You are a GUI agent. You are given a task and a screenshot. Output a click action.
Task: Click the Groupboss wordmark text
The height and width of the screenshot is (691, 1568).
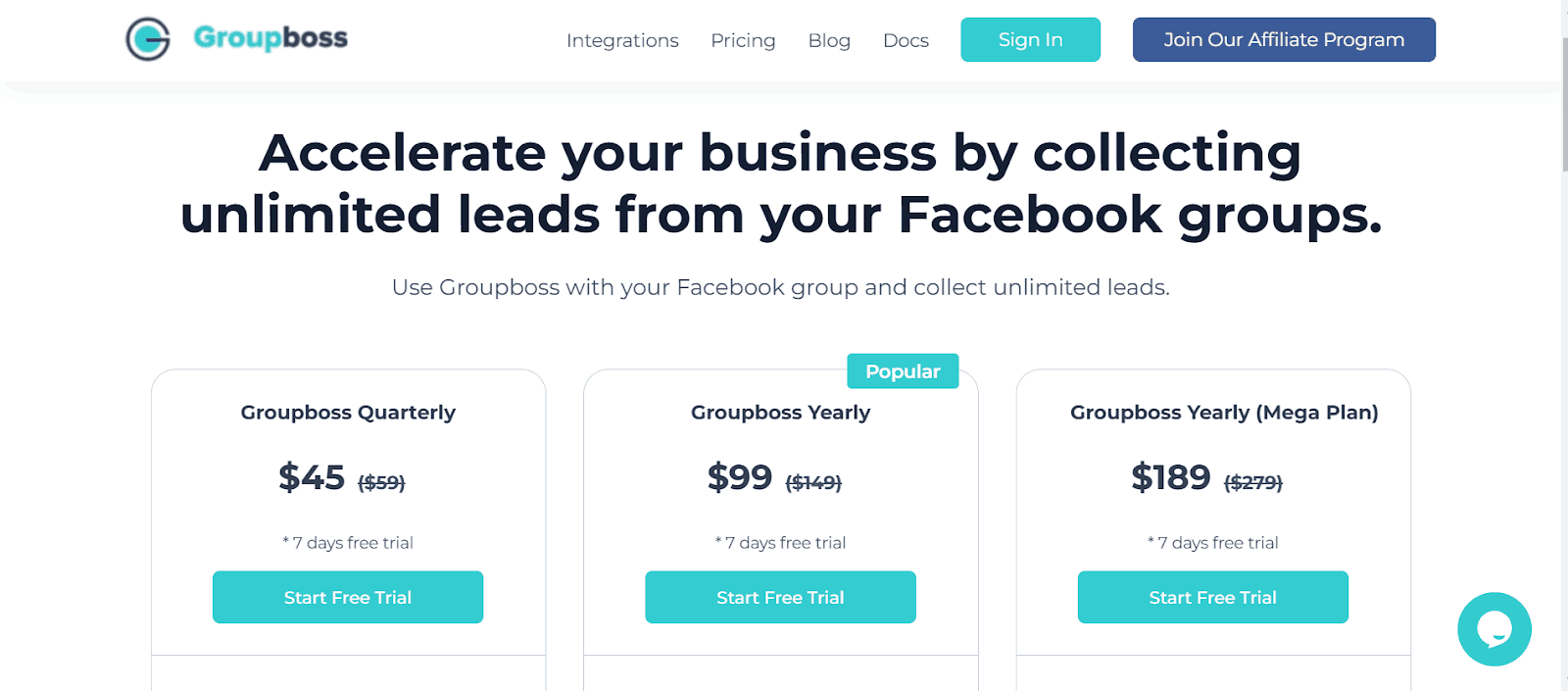(270, 38)
